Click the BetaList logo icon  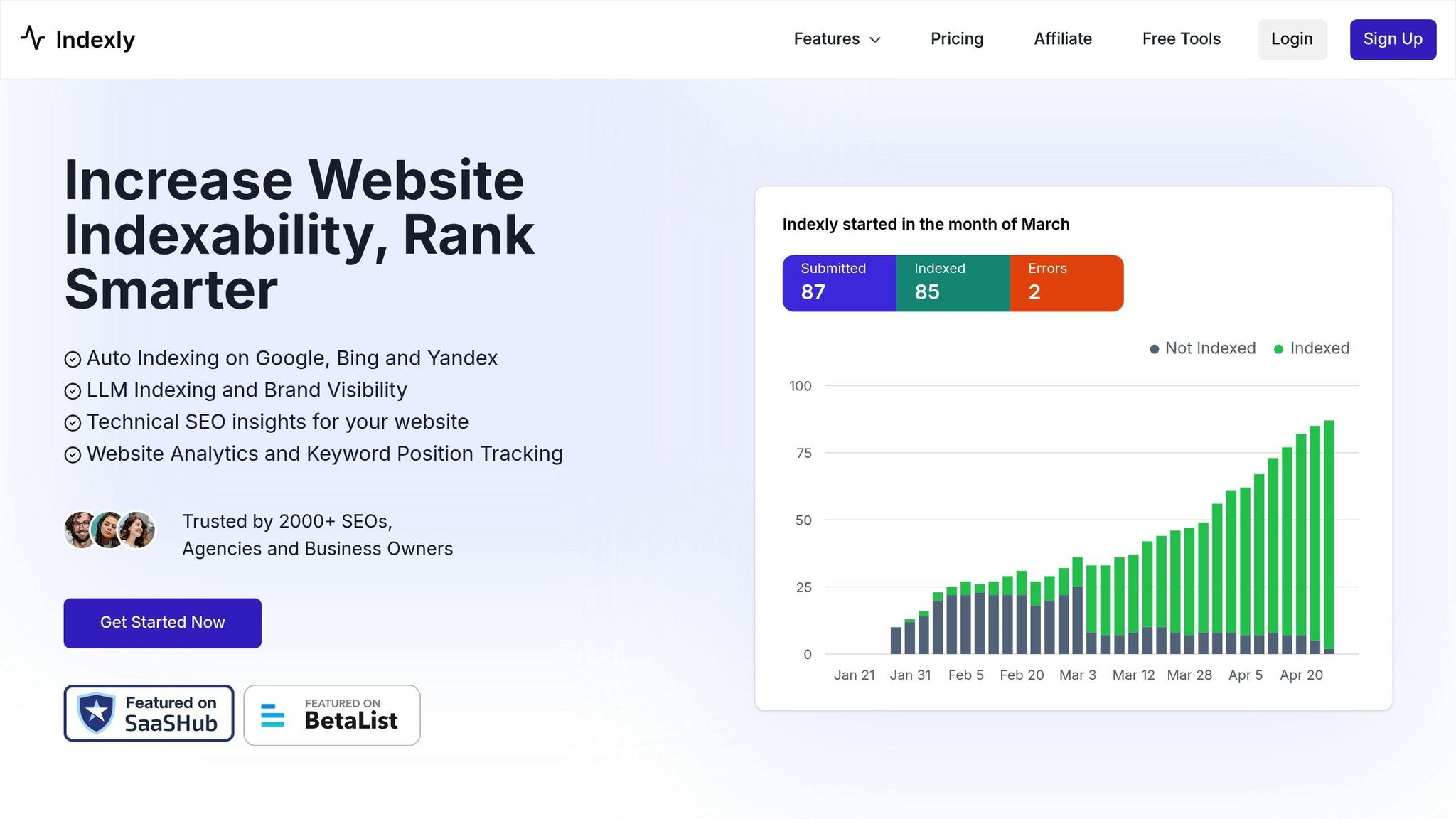pyautogui.click(x=272, y=715)
